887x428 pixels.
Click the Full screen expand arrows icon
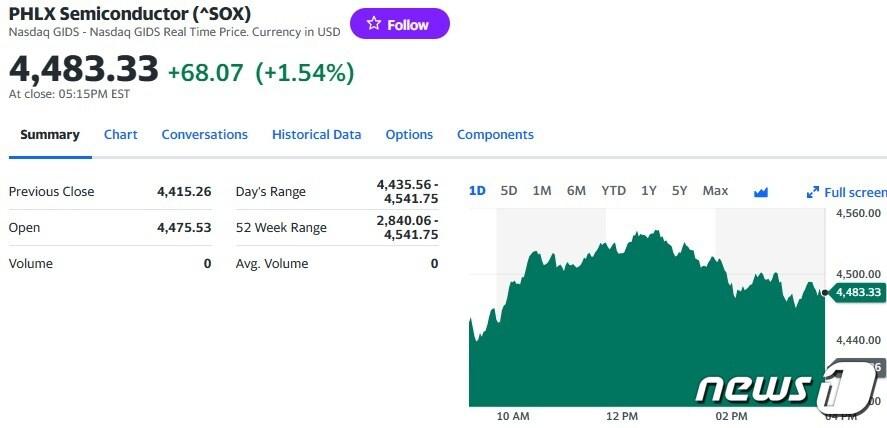(813, 192)
